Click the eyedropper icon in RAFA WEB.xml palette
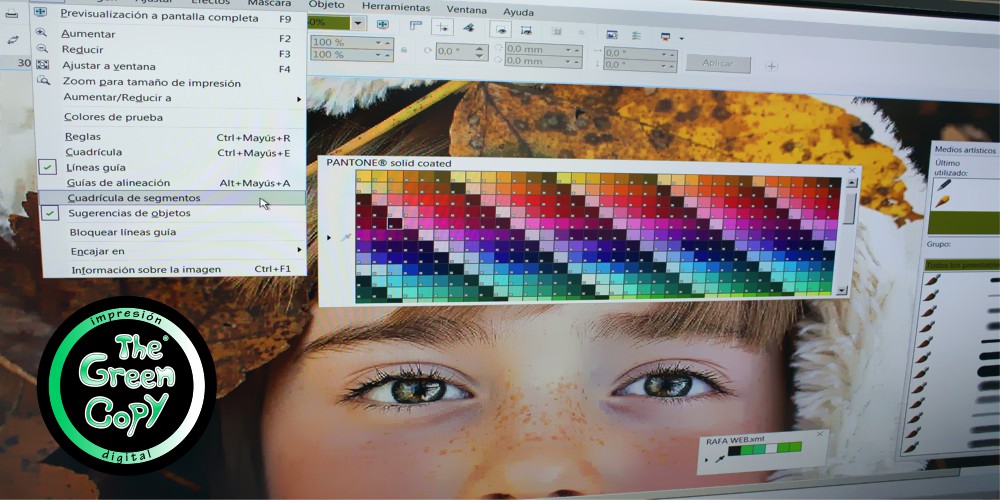The width and height of the screenshot is (1000, 500). (719, 460)
